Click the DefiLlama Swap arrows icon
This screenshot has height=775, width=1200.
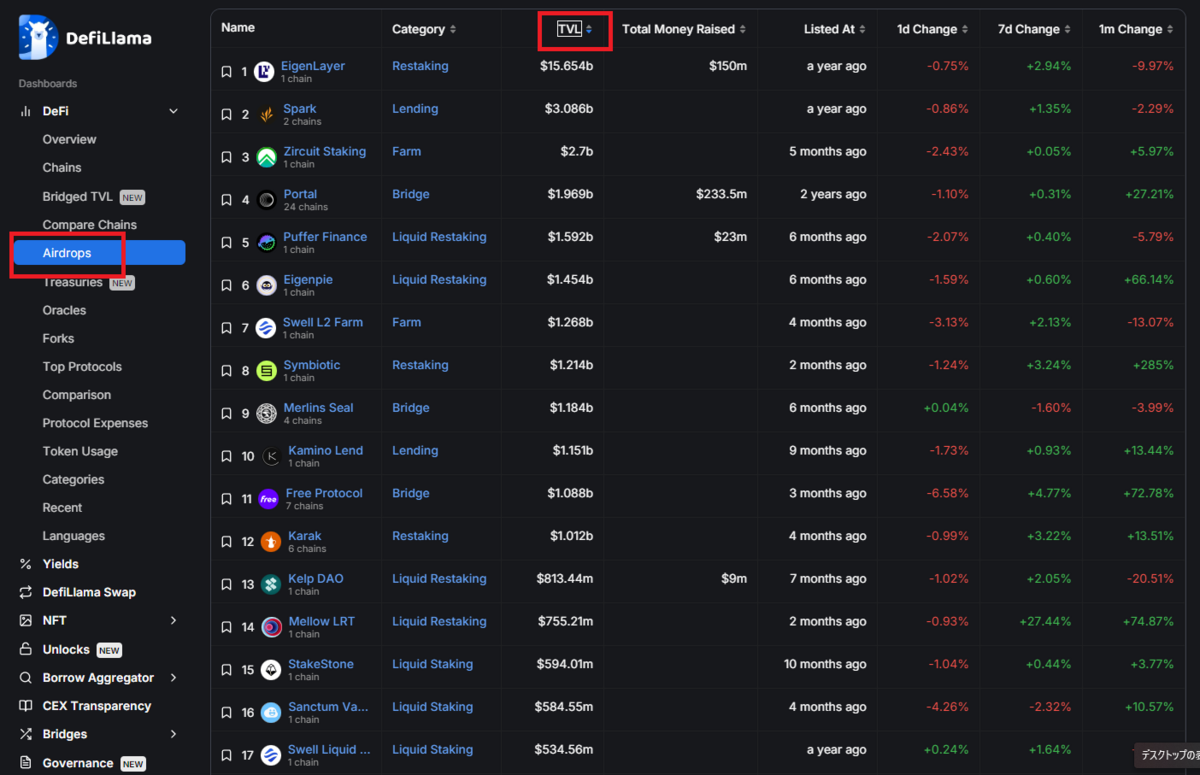coord(26,592)
